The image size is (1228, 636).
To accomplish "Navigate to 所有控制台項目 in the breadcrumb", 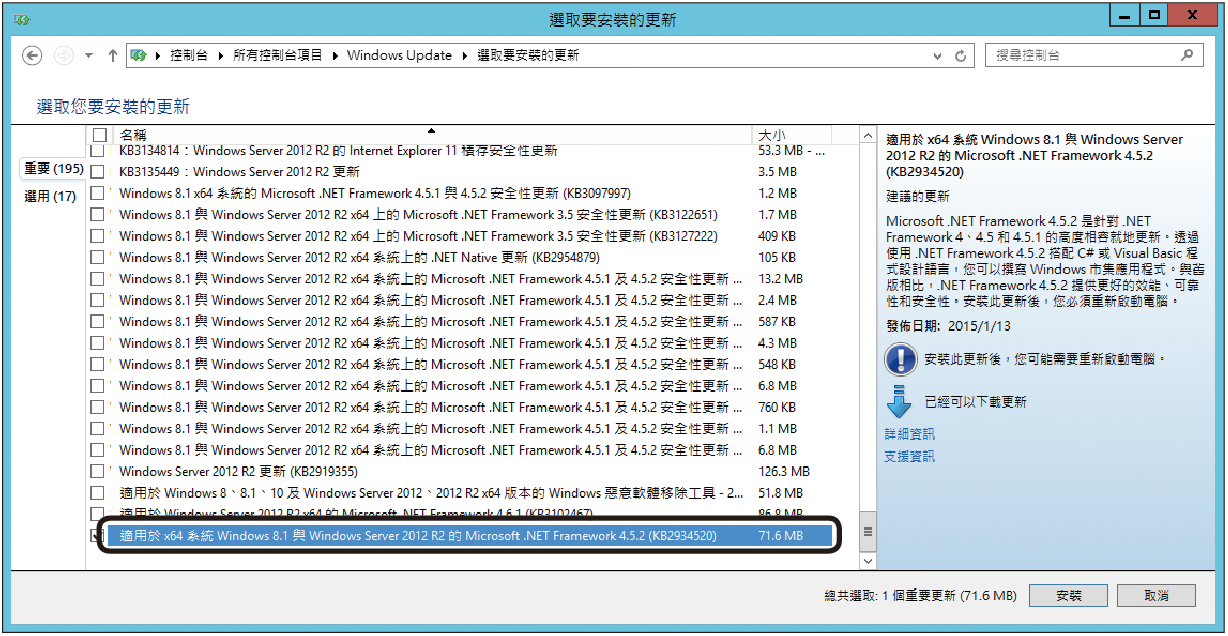I will [278, 56].
